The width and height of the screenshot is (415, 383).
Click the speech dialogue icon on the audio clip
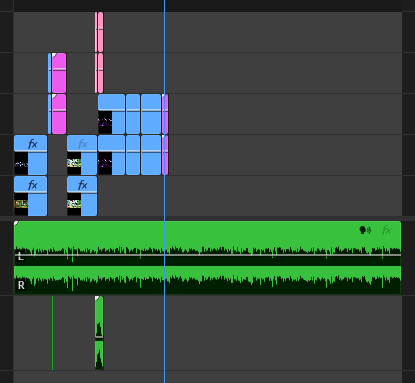click(x=365, y=230)
